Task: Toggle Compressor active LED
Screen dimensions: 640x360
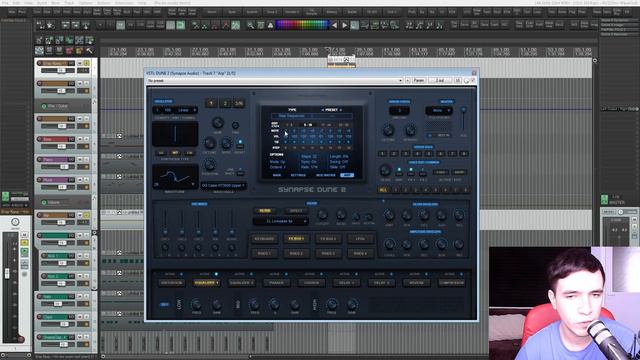Action: [461, 274]
